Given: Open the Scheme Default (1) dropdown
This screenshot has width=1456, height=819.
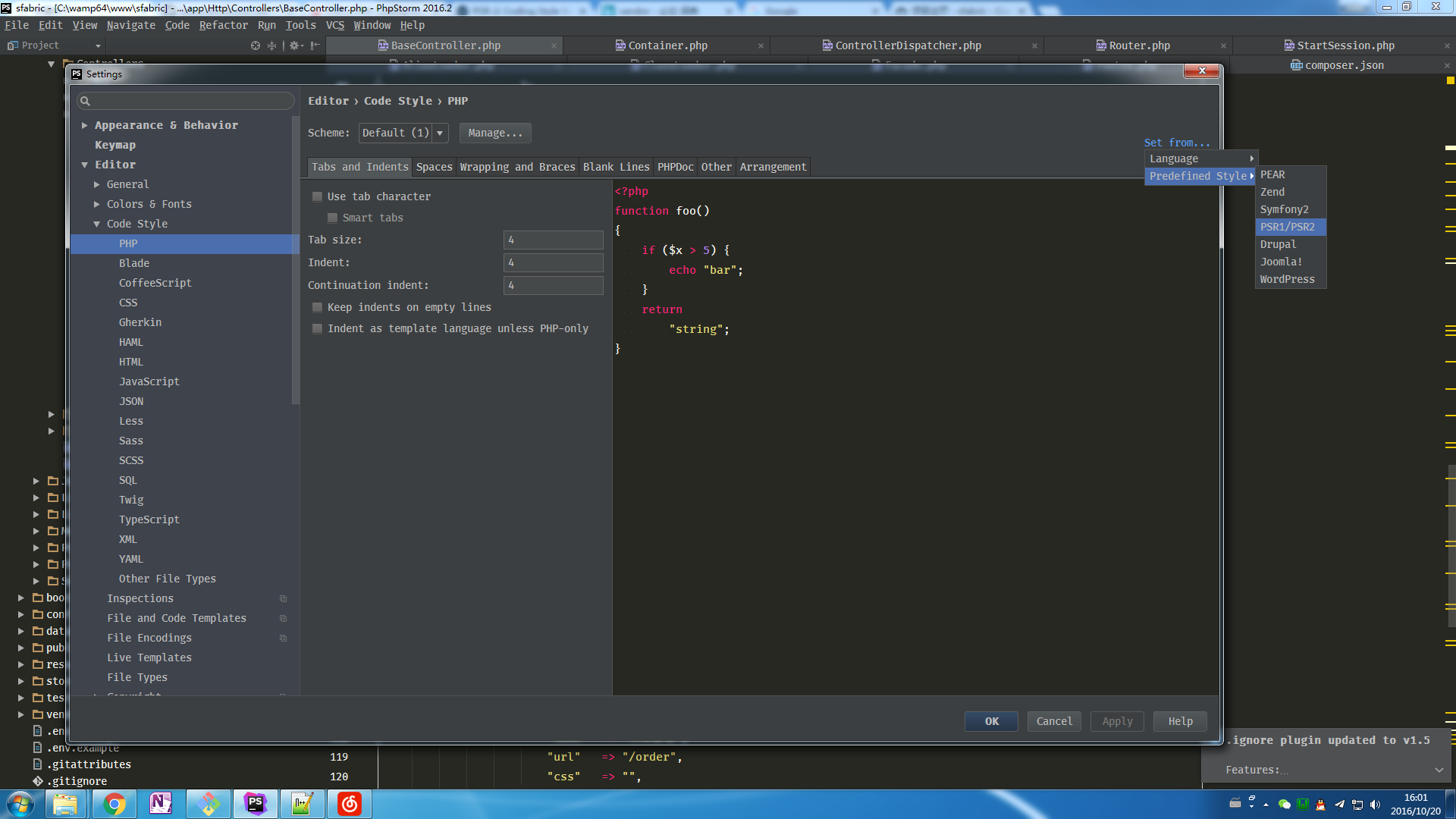Looking at the screenshot, I should point(403,133).
